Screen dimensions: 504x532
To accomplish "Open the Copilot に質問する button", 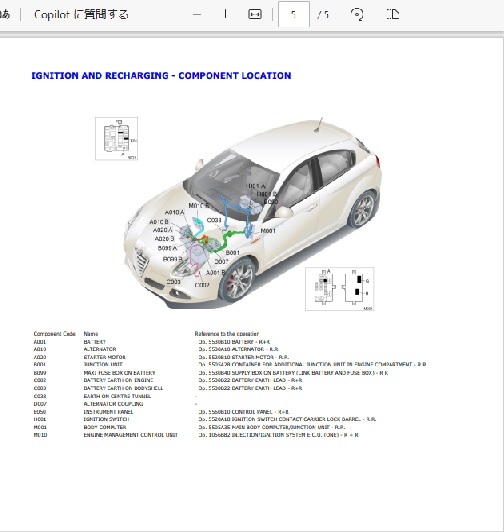I will [x=81, y=15].
